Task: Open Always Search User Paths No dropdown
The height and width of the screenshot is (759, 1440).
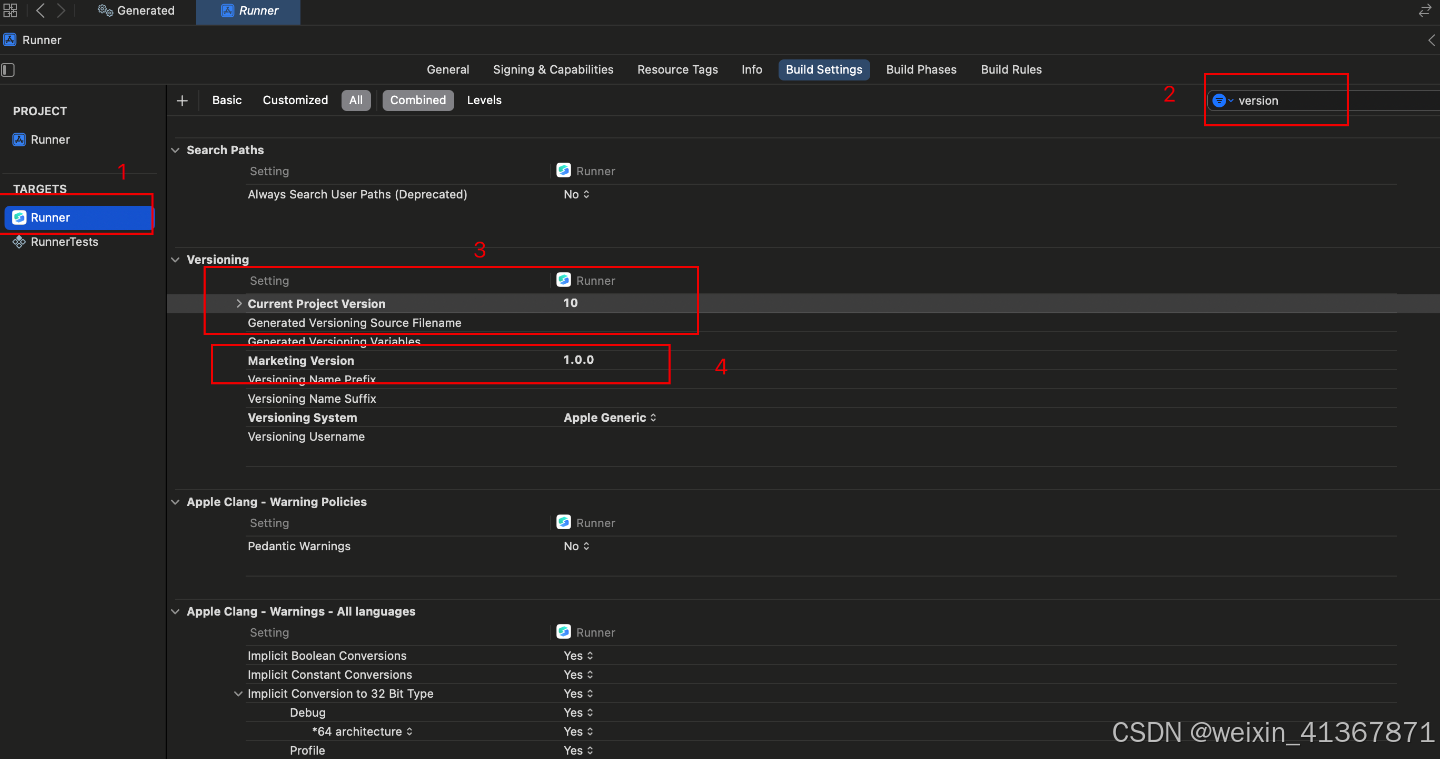Action: tap(577, 194)
